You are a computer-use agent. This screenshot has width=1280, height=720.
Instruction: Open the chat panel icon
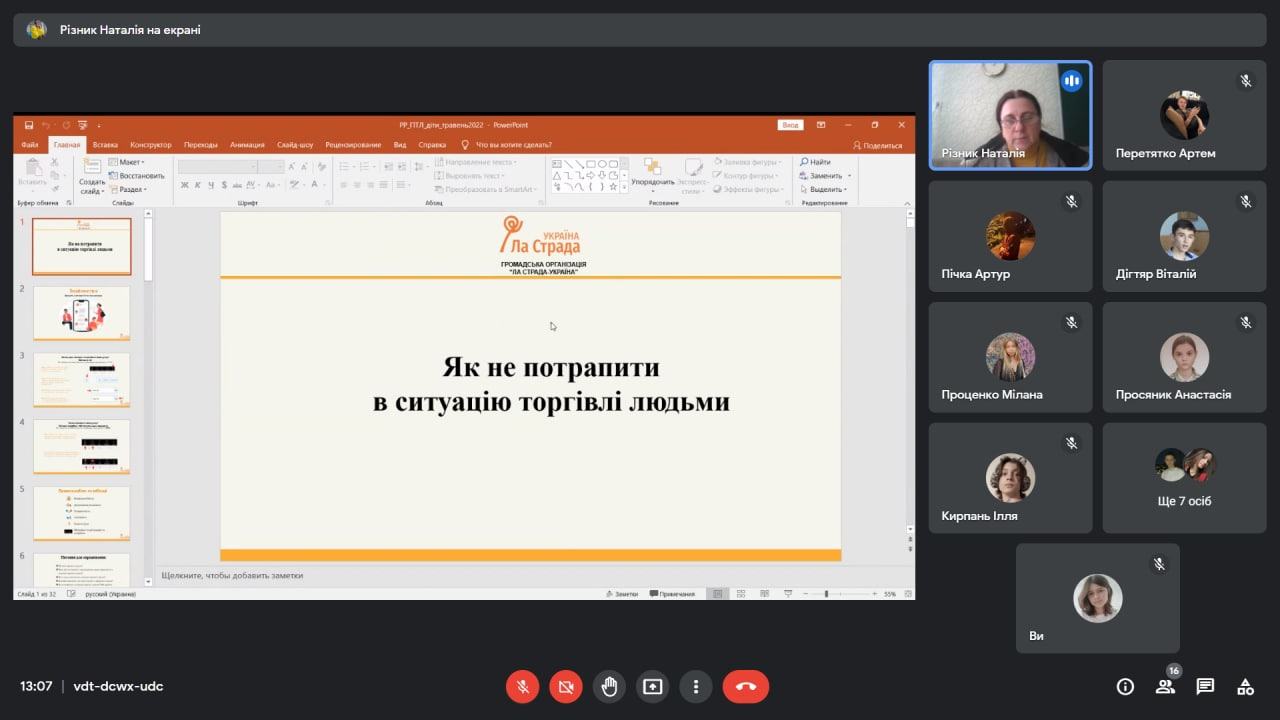click(x=1205, y=687)
